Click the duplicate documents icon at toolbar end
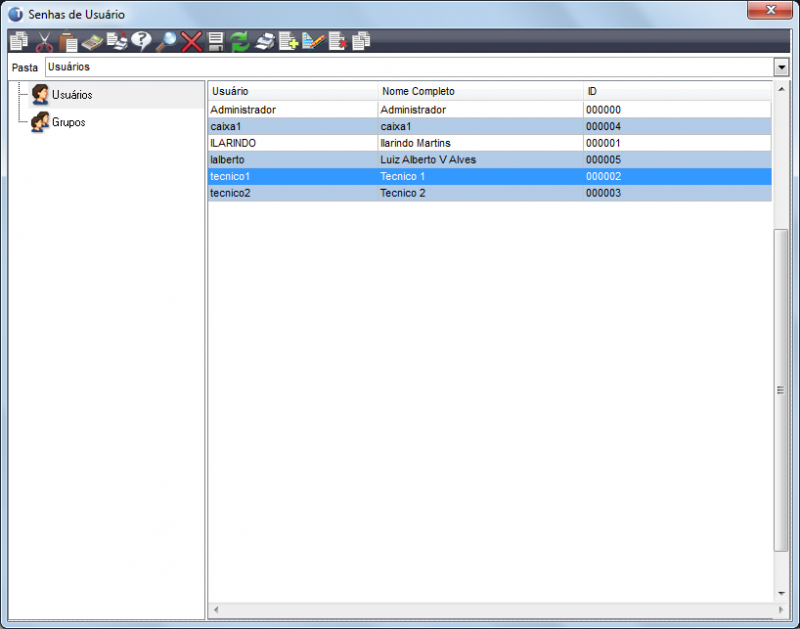The image size is (800, 629). tap(361, 41)
